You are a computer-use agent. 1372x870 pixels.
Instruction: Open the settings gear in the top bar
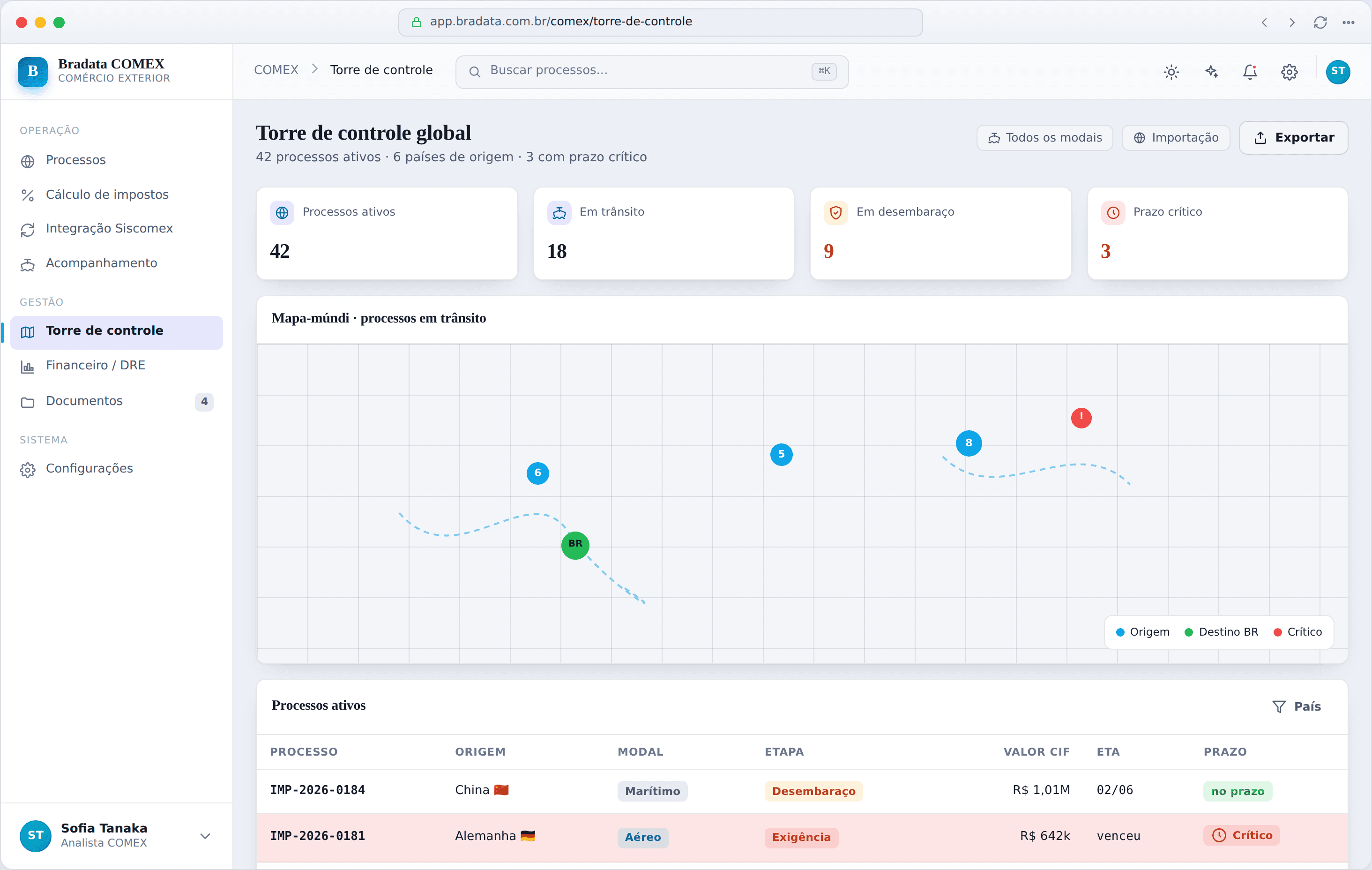pyautogui.click(x=1290, y=72)
